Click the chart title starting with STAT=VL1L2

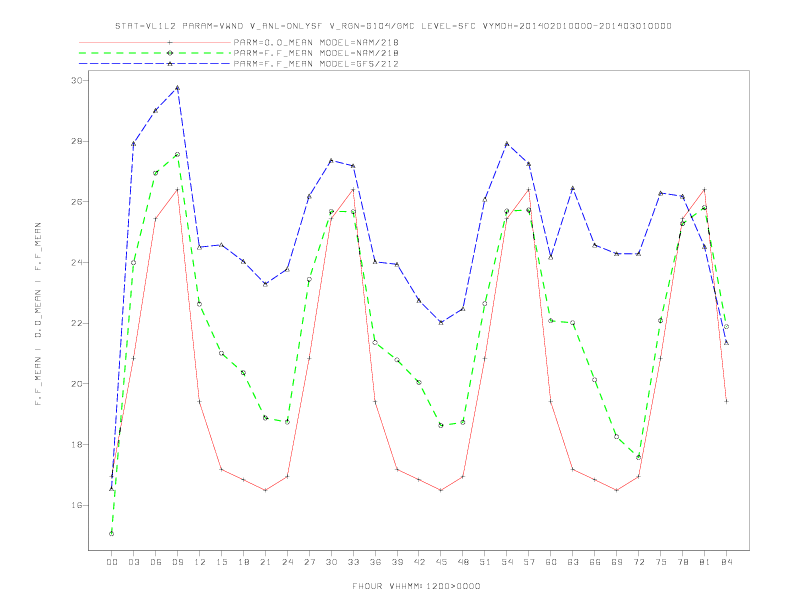(x=393, y=26)
